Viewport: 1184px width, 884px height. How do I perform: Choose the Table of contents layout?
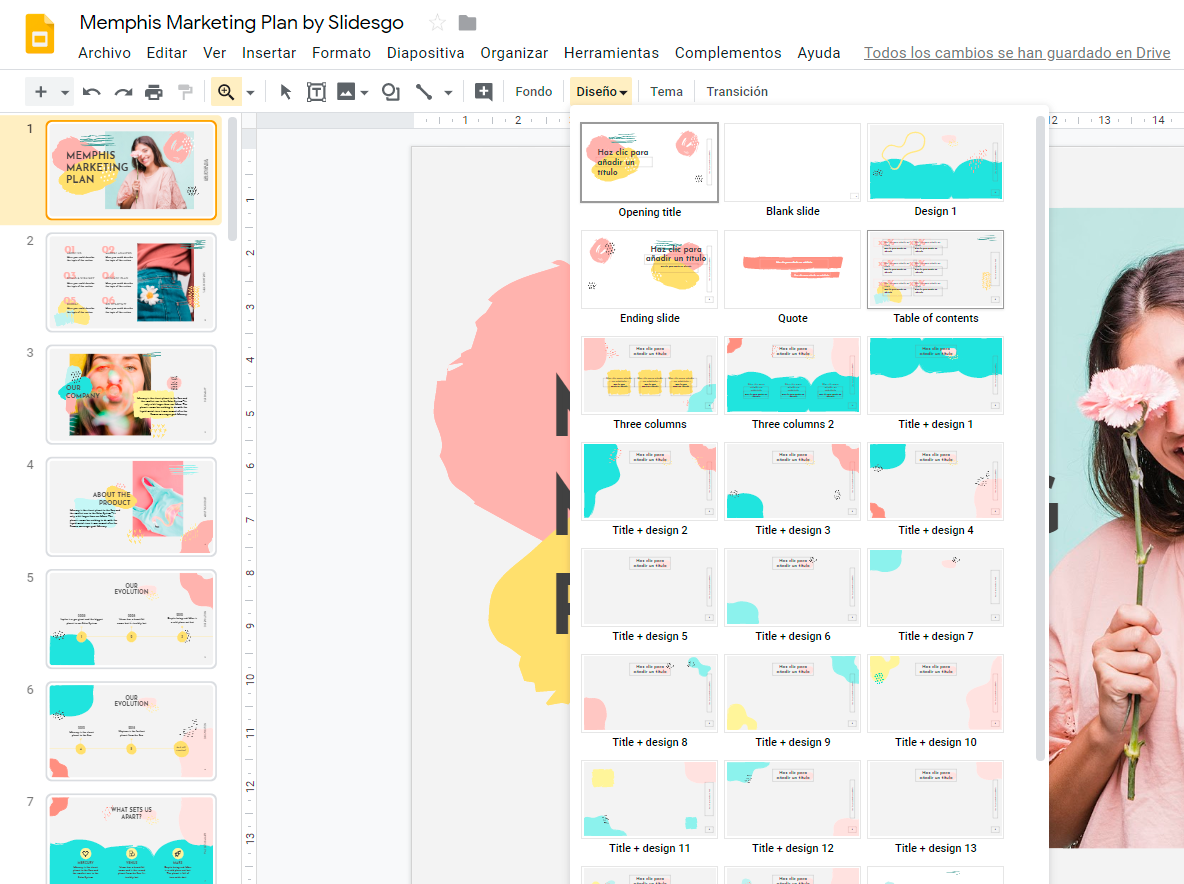936,270
